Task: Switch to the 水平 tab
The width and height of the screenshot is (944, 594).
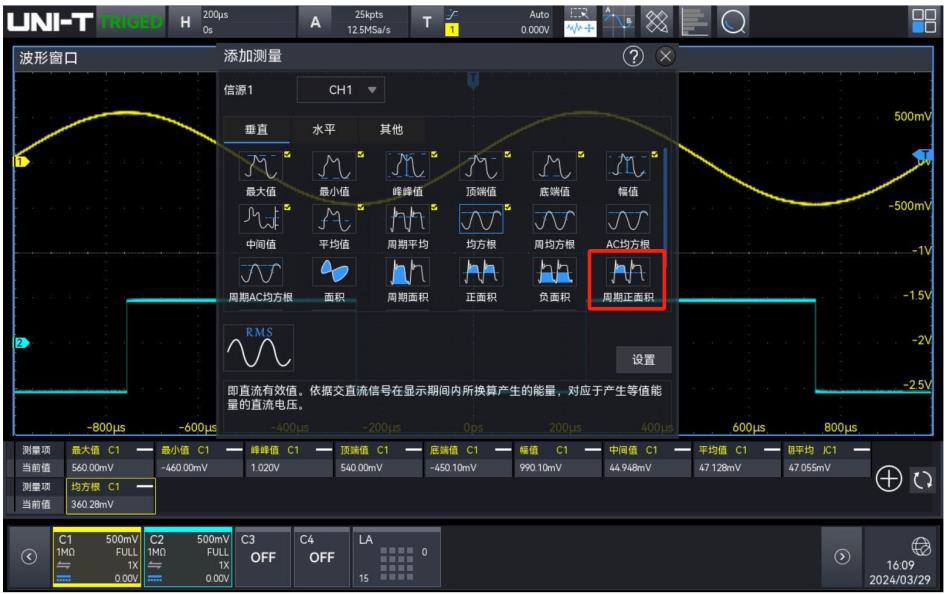Action: coord(324,129)
